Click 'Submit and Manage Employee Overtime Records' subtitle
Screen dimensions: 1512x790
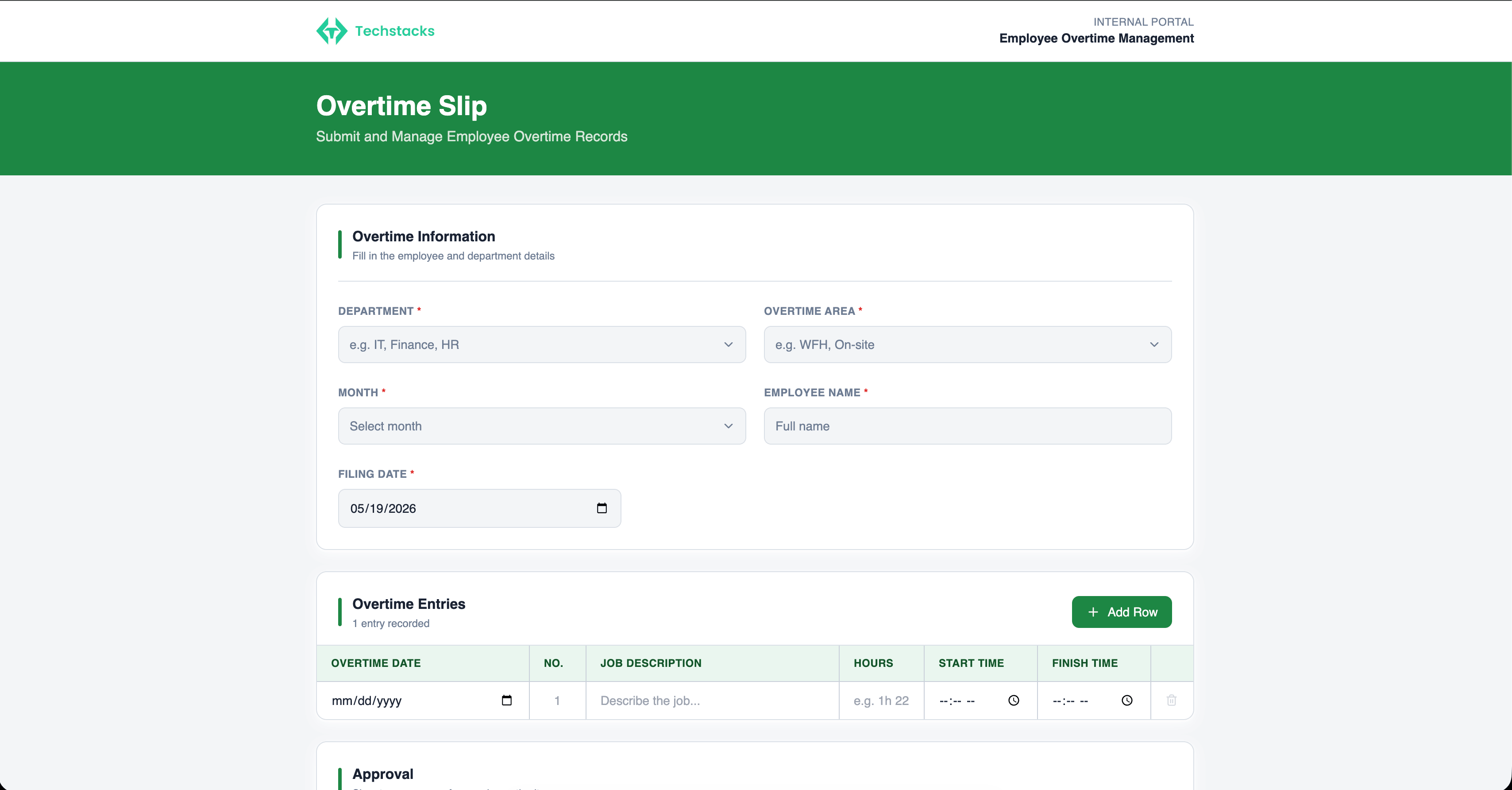pyautogui.click(x=471, y=136)
